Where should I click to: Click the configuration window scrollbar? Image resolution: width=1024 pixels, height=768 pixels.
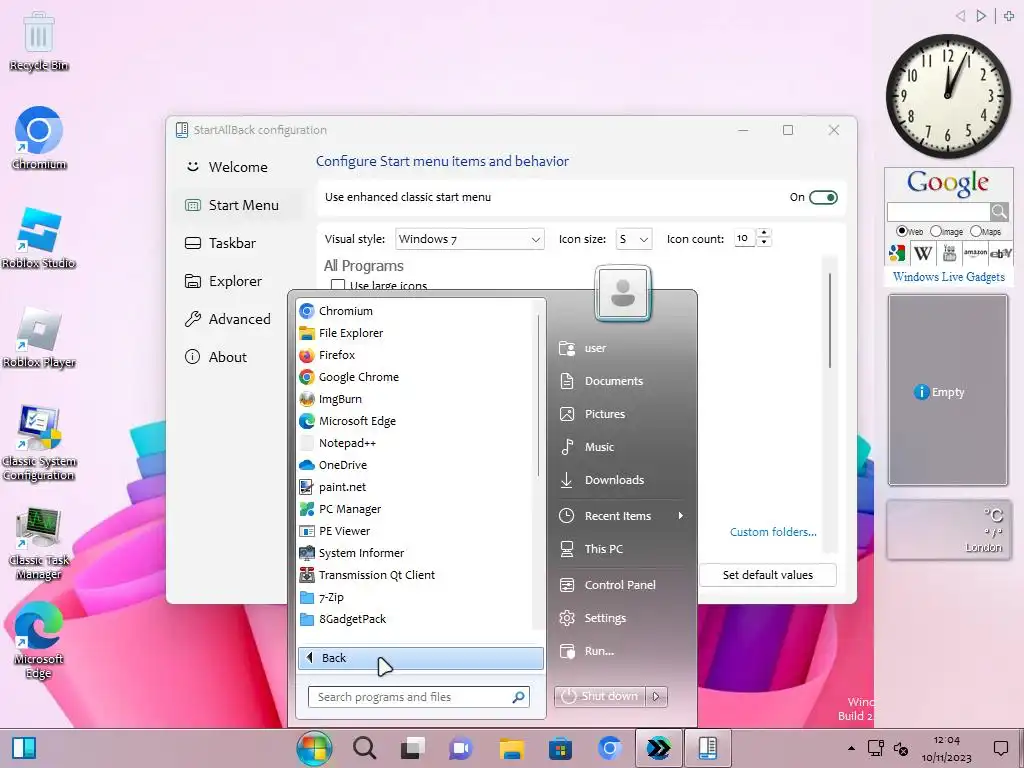830,320
